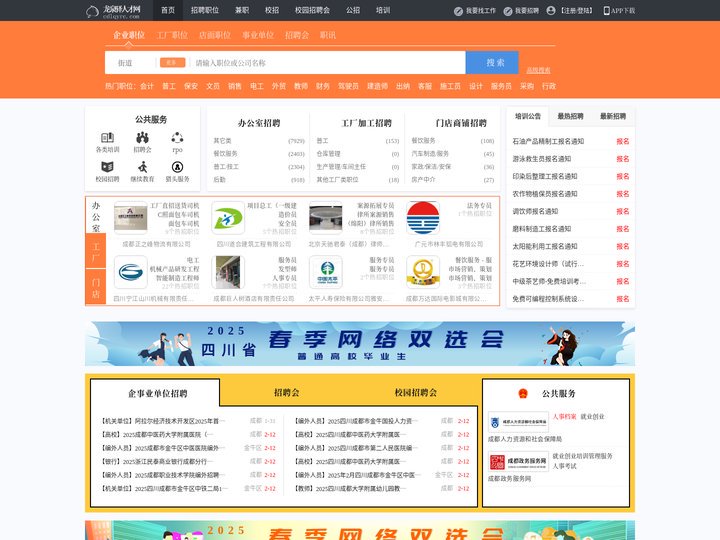The width and height of the screenshot is (720, 540).
Task: Open 【教师】2025四川成都大学附属幼儿园 listing
Action: point(349,489)
